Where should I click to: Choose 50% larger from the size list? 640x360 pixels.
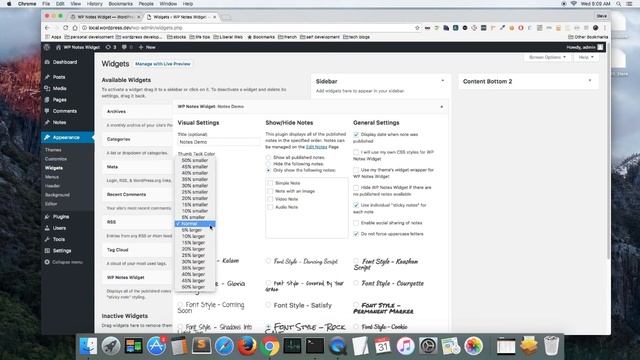[x=195, y=287]
